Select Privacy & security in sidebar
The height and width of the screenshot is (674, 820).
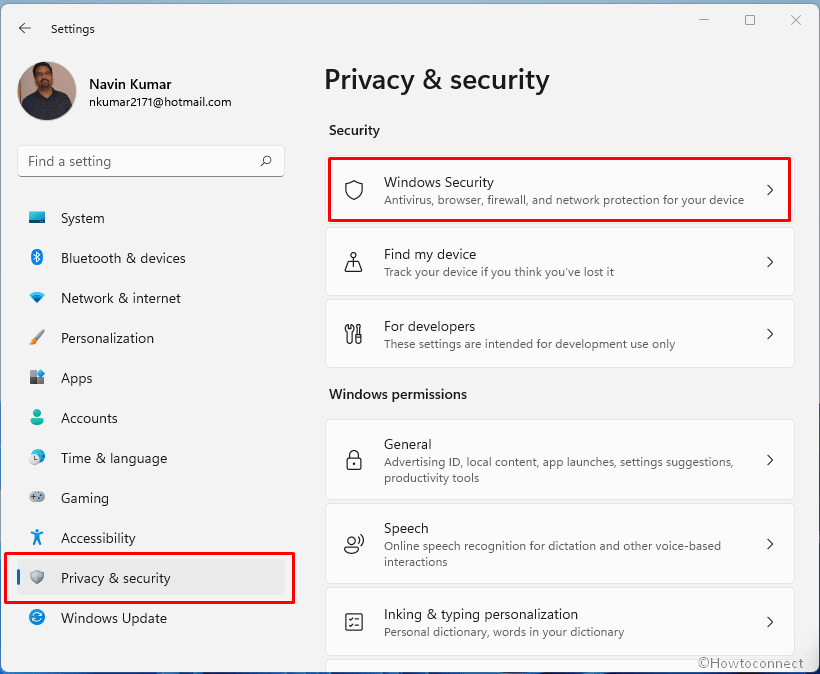tap(151, 578)
